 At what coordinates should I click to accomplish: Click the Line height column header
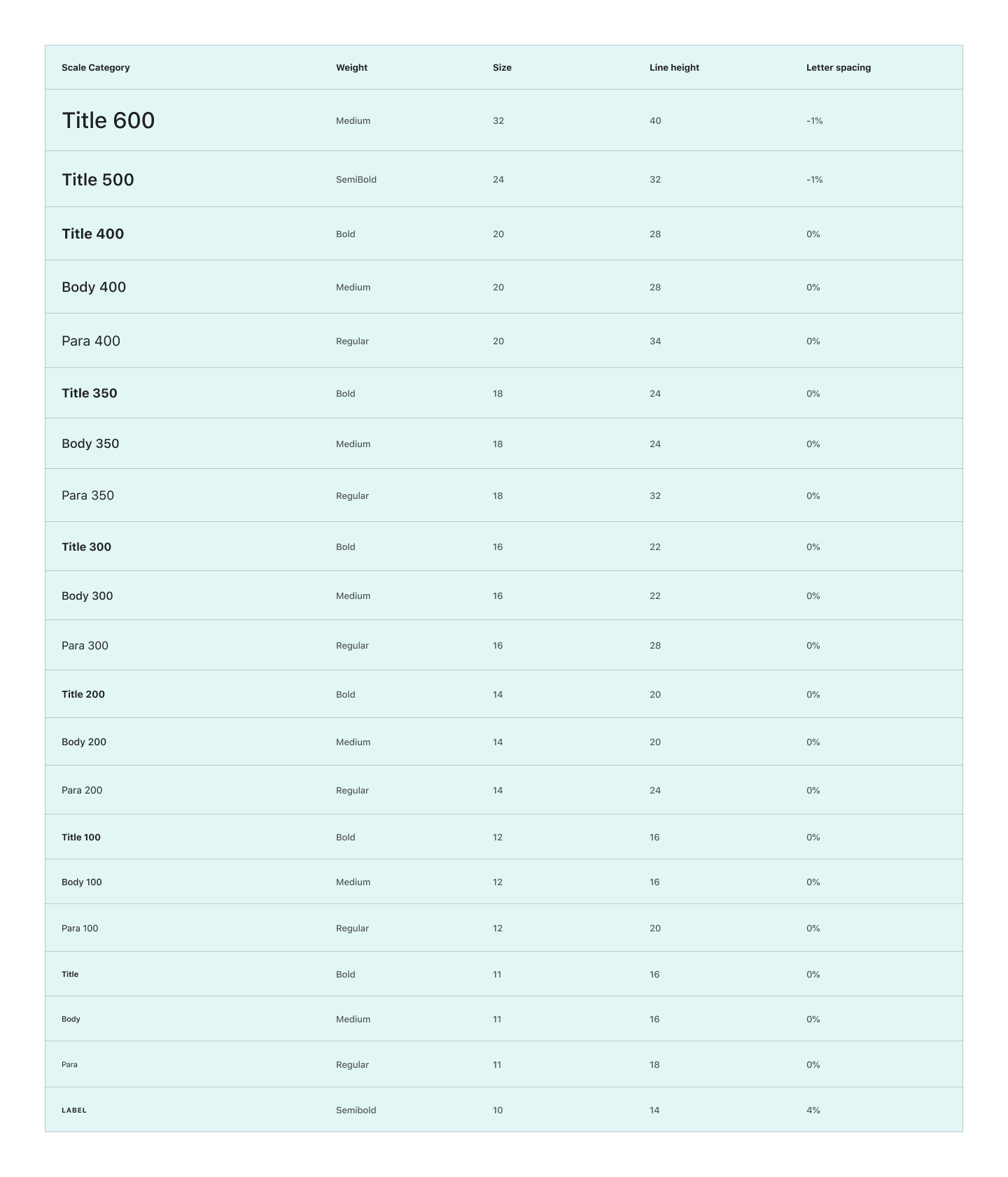pyautogui.click(x=674, y=68)
